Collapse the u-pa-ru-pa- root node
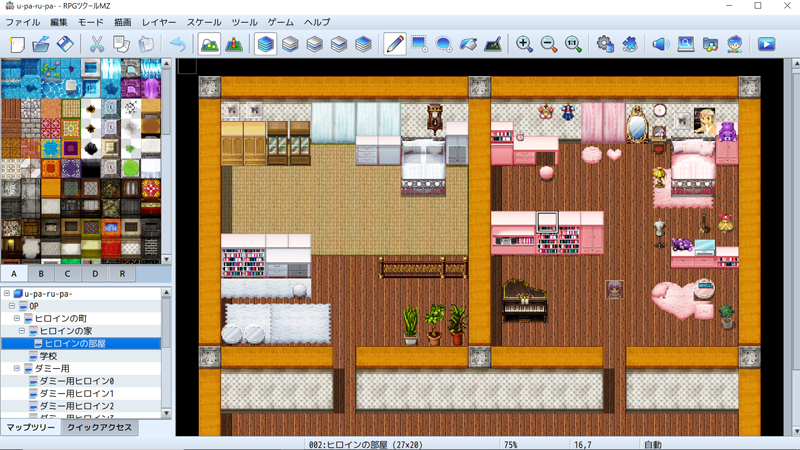 [7, 293]
